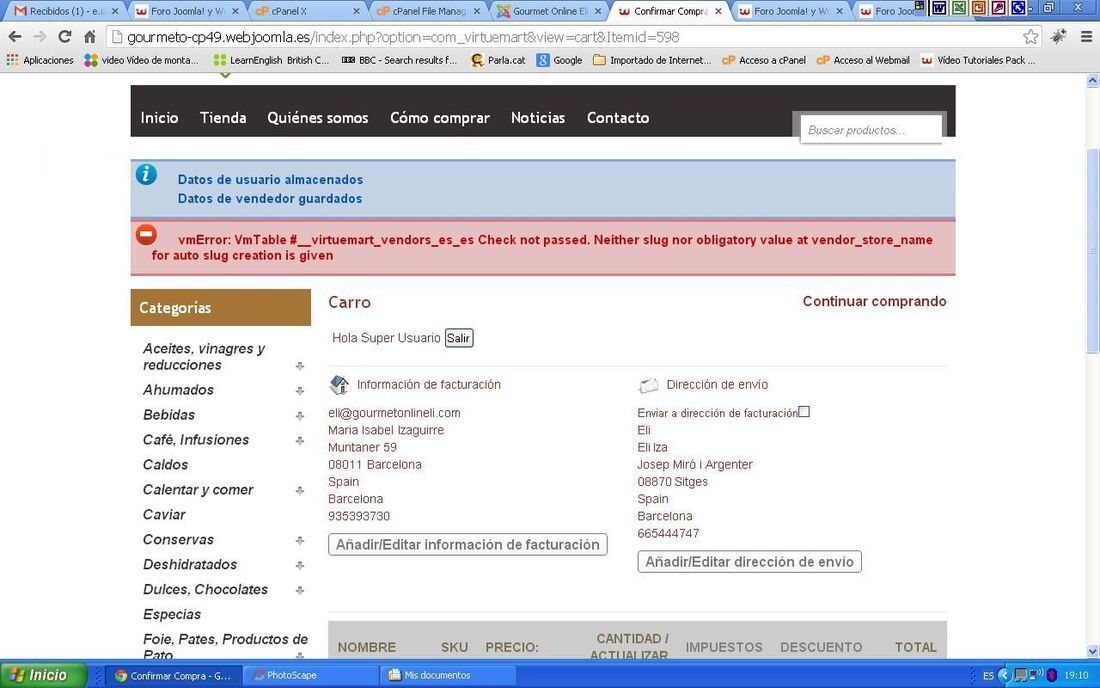Open the Cómo comprar menu item

click(440, 118)
